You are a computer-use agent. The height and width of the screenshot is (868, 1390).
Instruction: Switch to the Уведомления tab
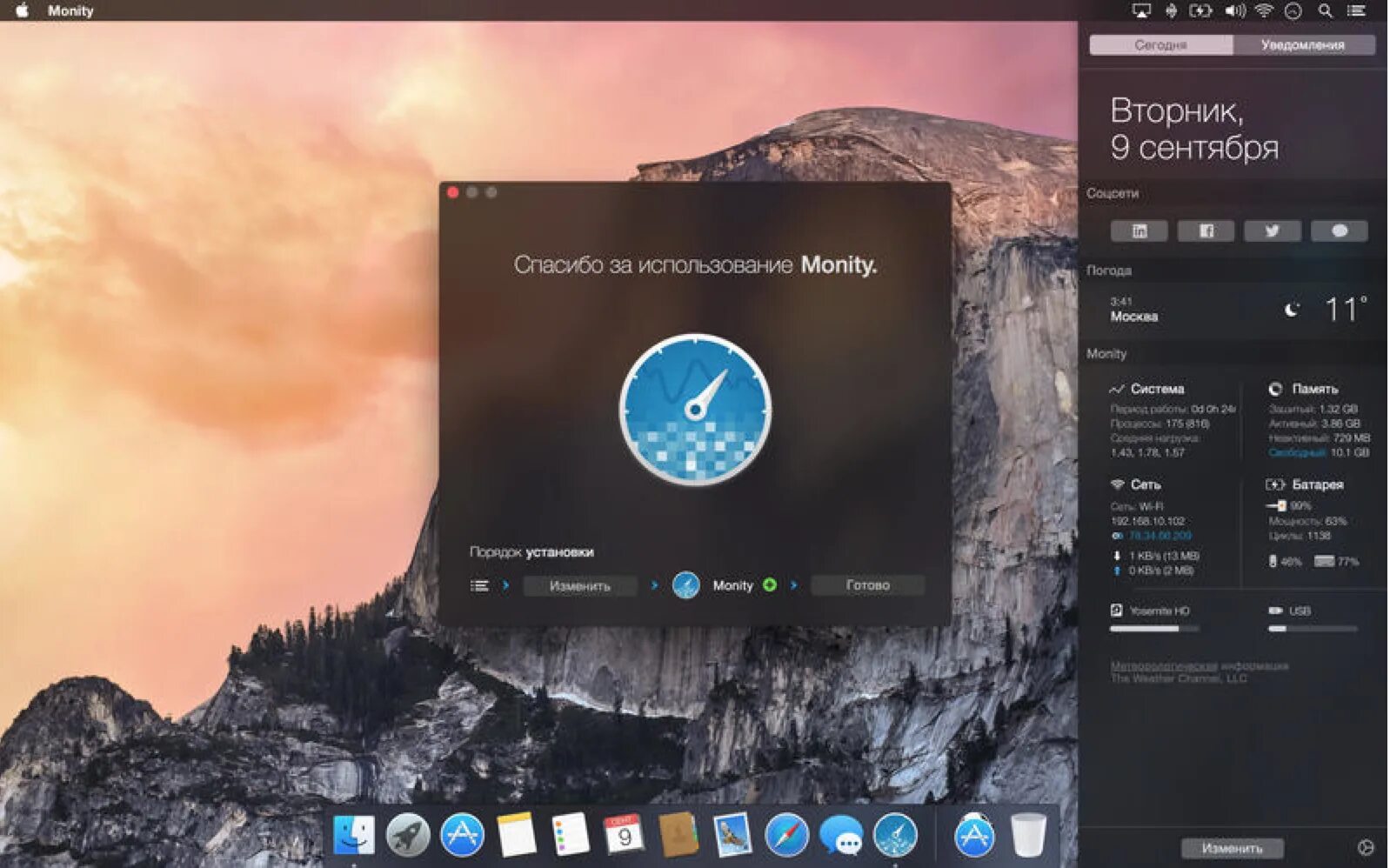tap(1303, 44)
